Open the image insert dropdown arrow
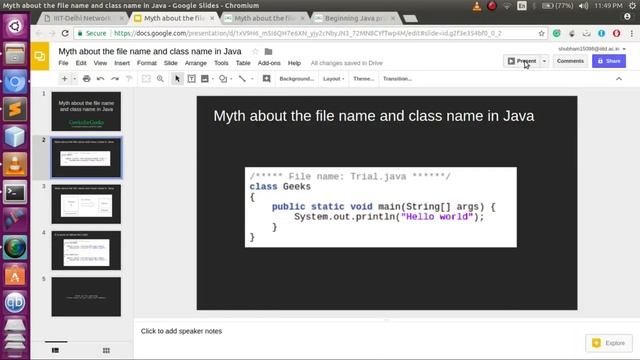This screenshot has width=640, height=360. coord(213,79)
